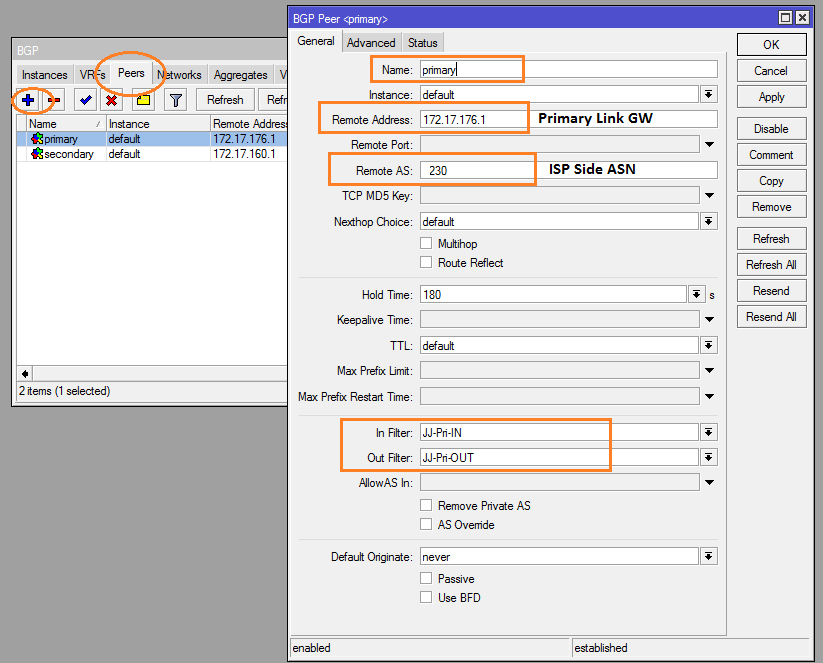
Task: Click the Resend All button
Action: (x=771, y=316)
